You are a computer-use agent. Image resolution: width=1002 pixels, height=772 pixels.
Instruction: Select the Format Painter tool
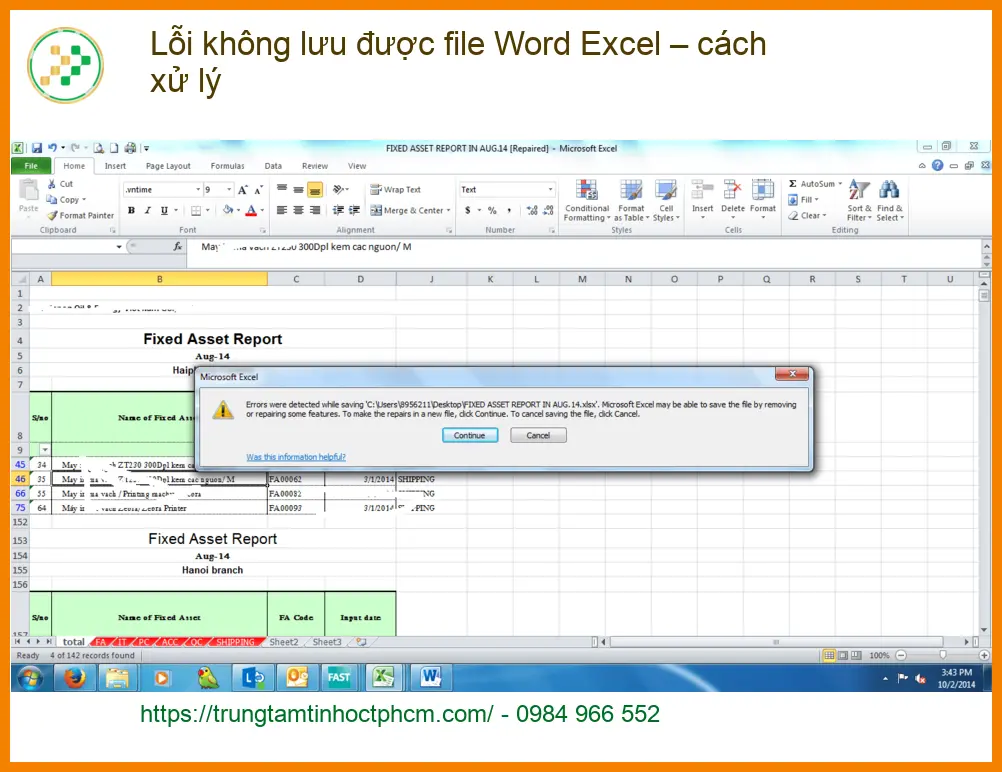(x=81, y=215)
